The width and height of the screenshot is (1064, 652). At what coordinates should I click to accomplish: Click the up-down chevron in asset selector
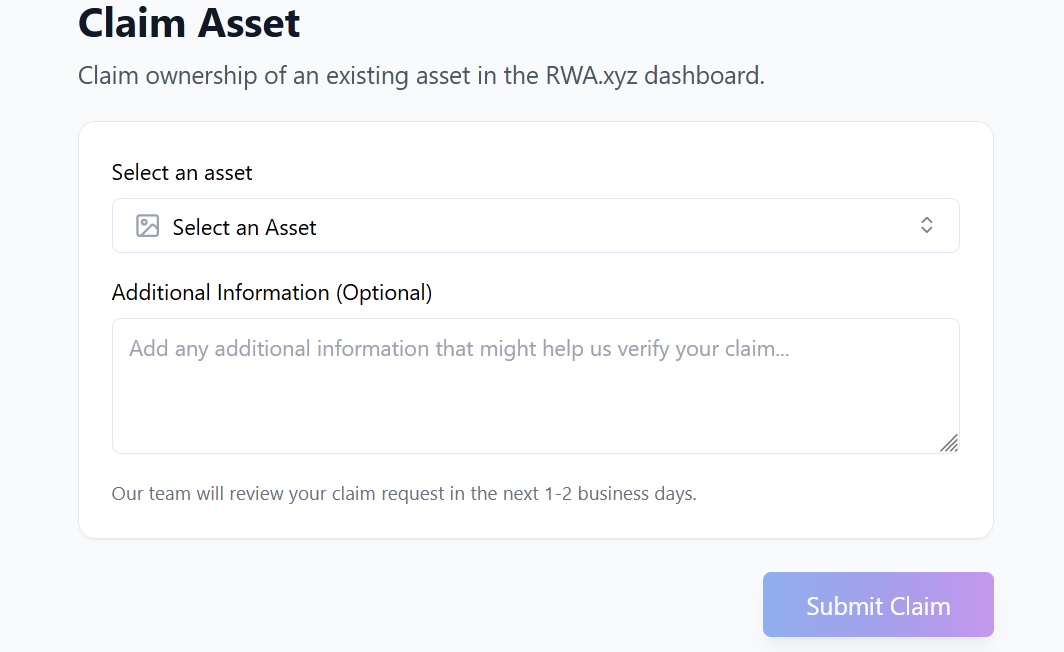tap(926, 226)
